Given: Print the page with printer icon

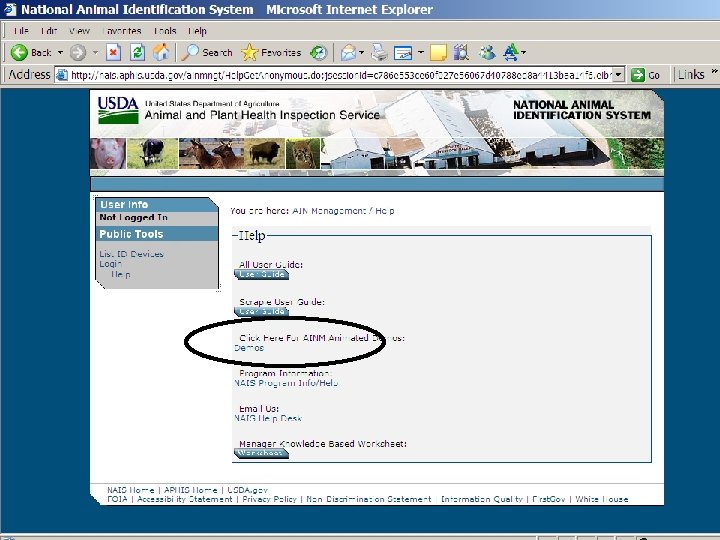Looking at the screenshot, I should (x=379, y=52).
